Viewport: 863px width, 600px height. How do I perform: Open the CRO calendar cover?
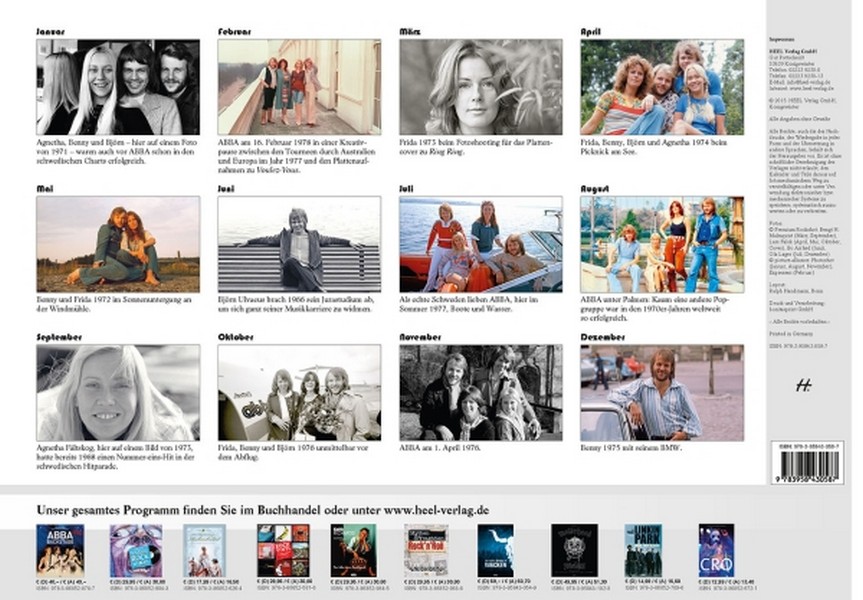716,550
